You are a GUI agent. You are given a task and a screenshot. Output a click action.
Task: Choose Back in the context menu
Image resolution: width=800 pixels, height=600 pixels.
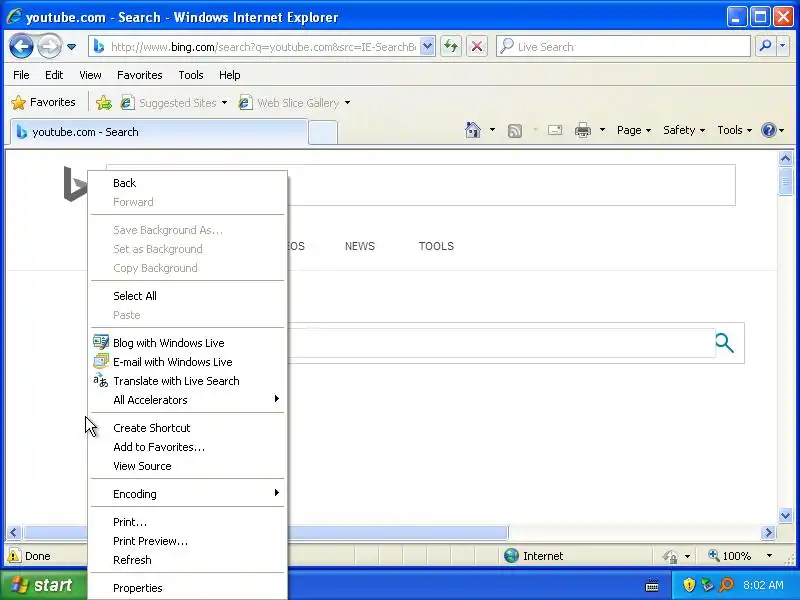(x=187, y=183)
